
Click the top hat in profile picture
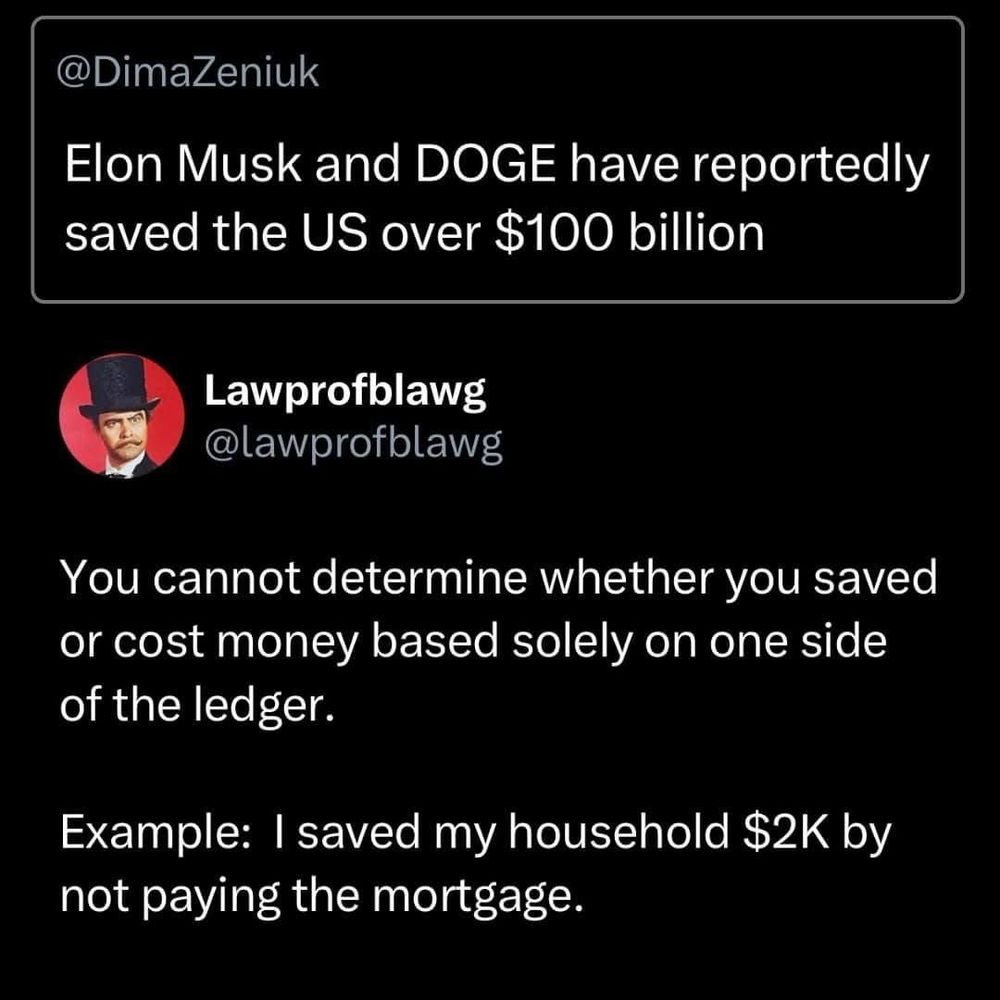click(119, 386)
